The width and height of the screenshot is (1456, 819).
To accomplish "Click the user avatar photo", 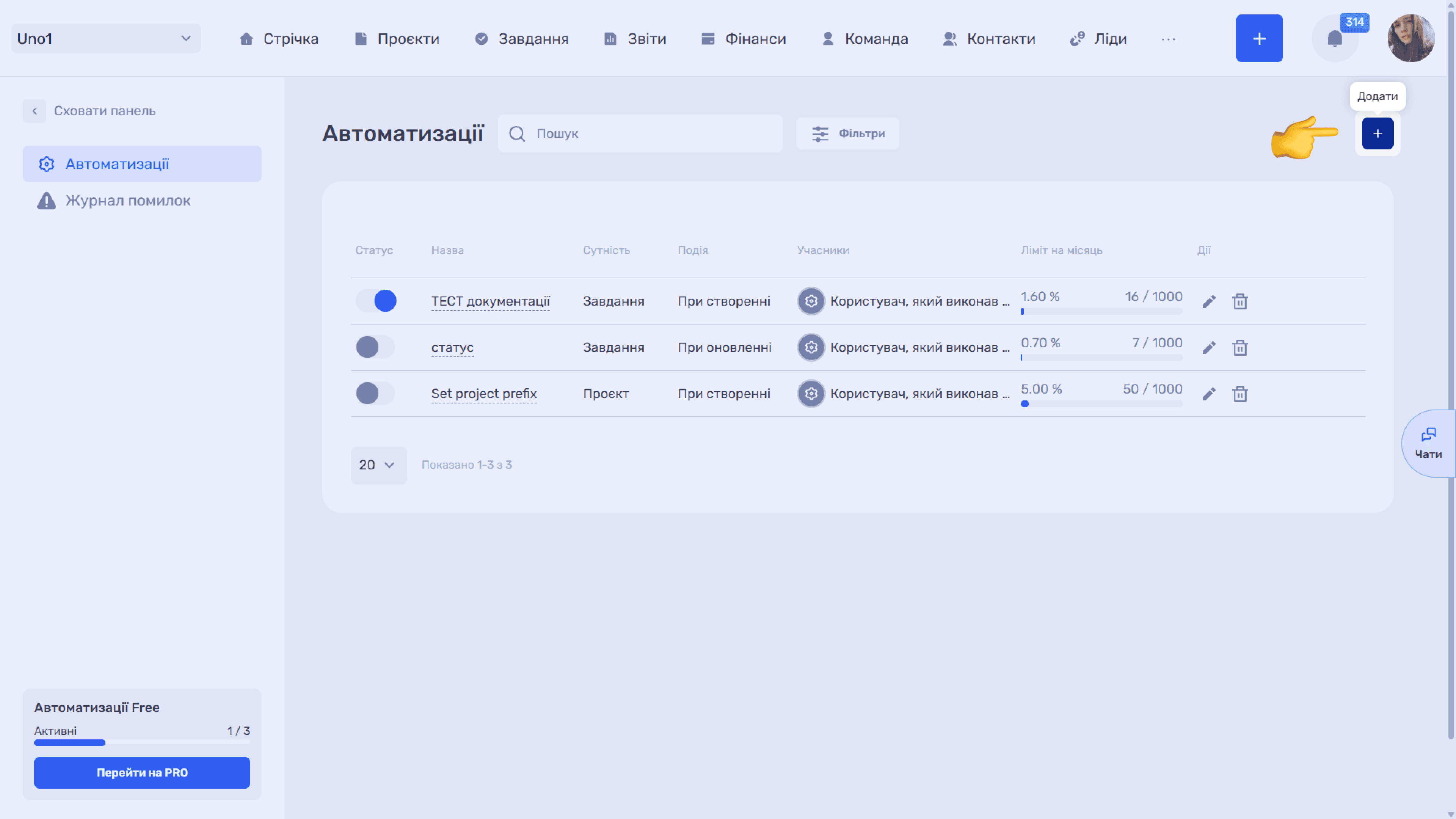I will click(1411, 38).
